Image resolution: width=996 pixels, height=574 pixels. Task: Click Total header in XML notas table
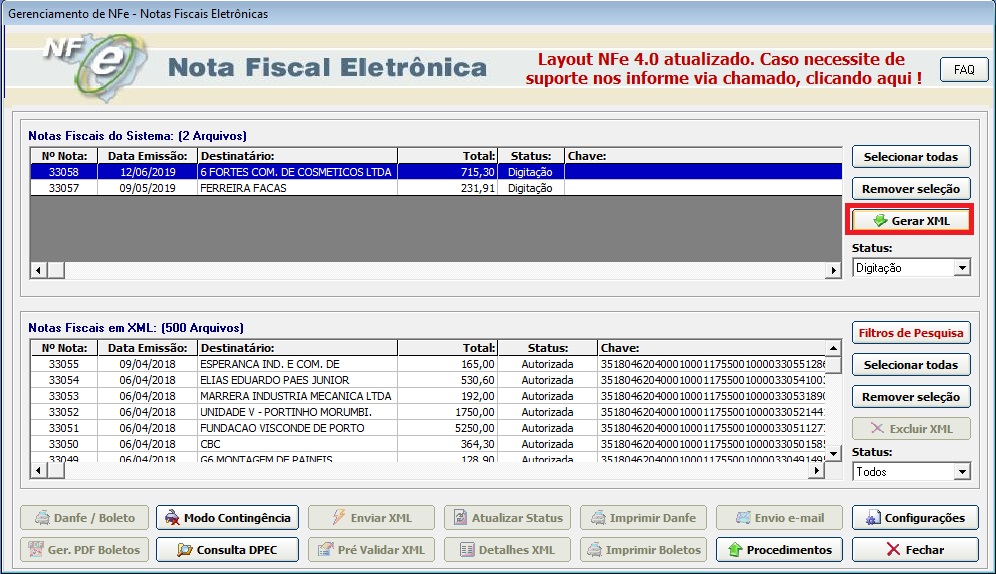point(448,348)
